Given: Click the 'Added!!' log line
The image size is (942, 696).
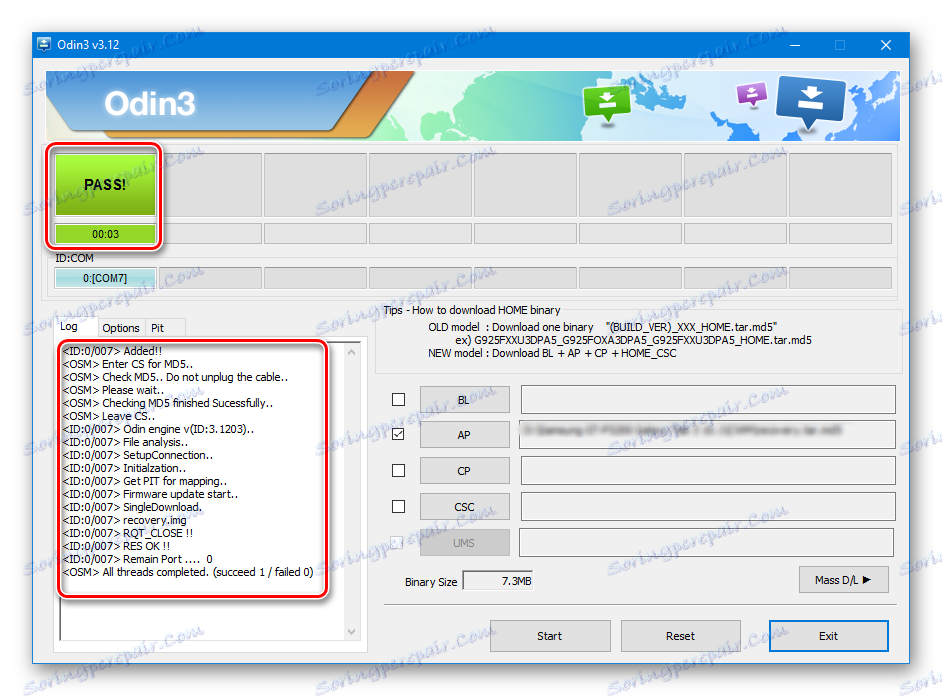Looking at the screenshot, I should tap(112, 351).
